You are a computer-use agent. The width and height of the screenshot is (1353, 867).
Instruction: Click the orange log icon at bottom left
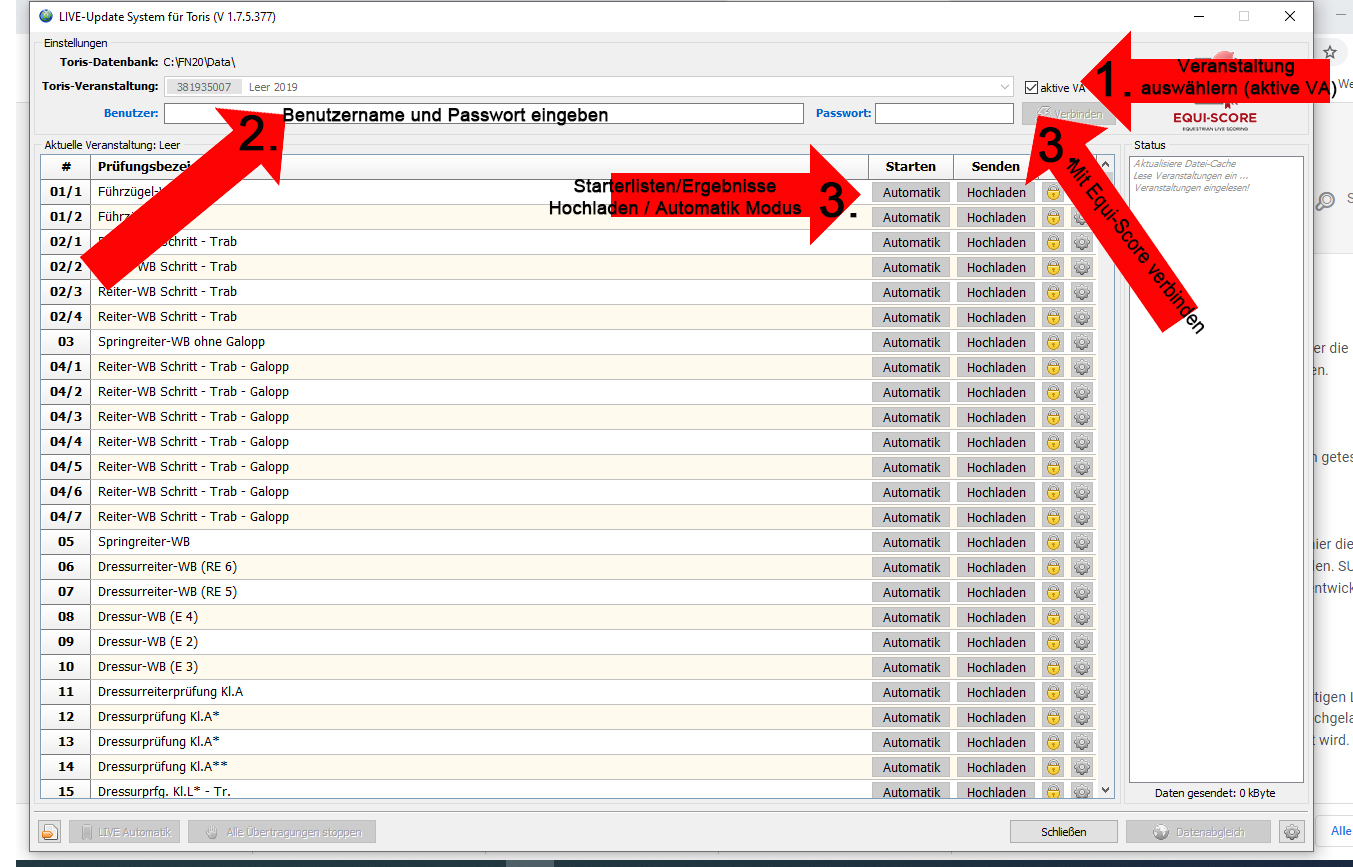point(50,832)
